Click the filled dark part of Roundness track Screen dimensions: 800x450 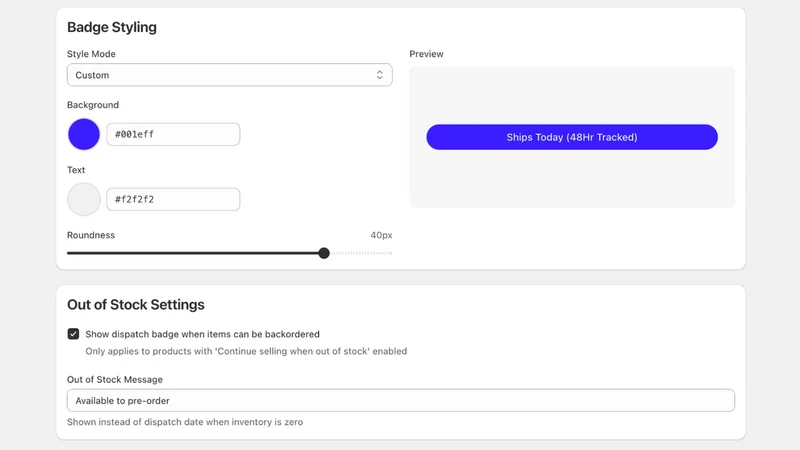coord(193,253)
